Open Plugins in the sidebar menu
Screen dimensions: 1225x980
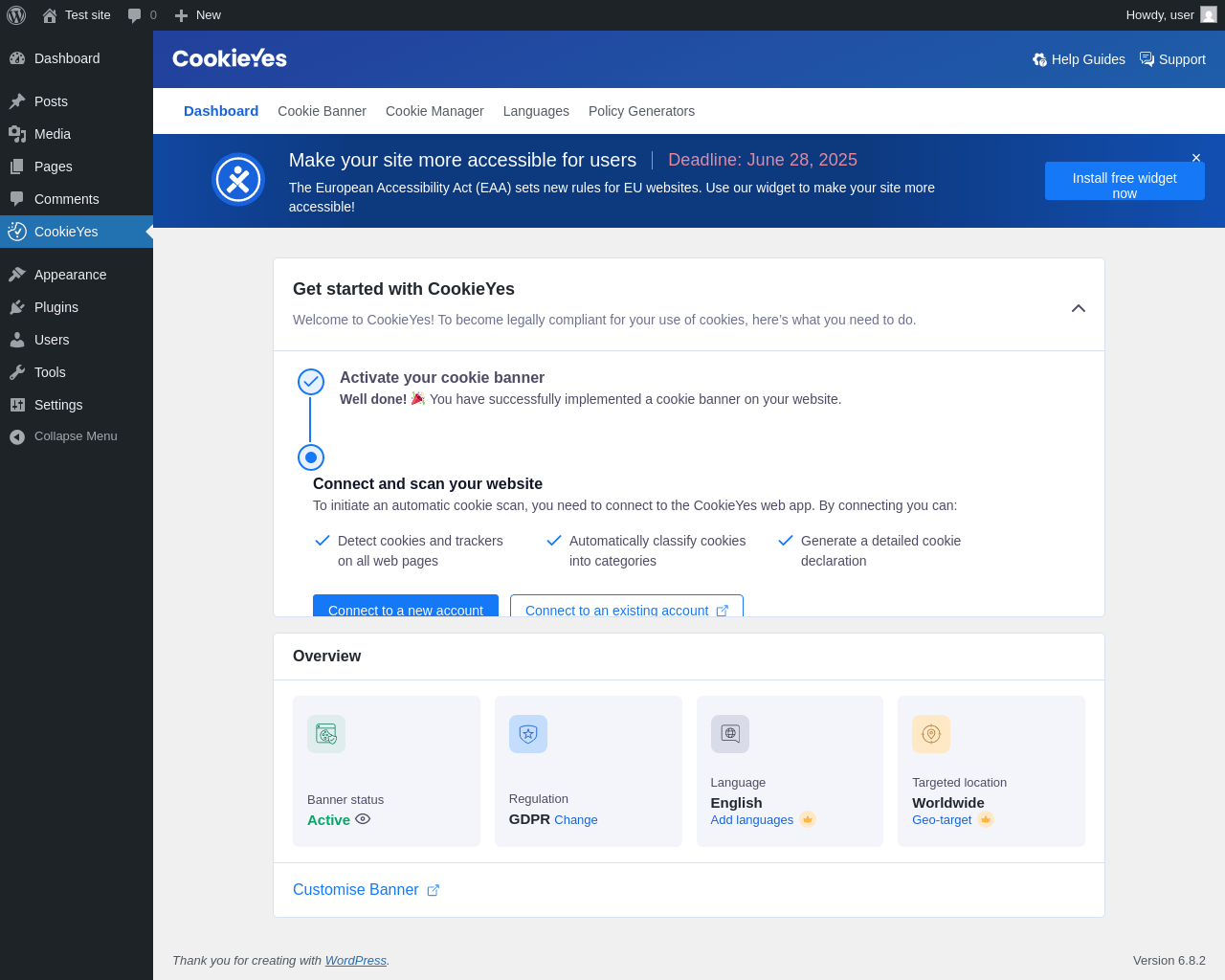pos(77,307)
